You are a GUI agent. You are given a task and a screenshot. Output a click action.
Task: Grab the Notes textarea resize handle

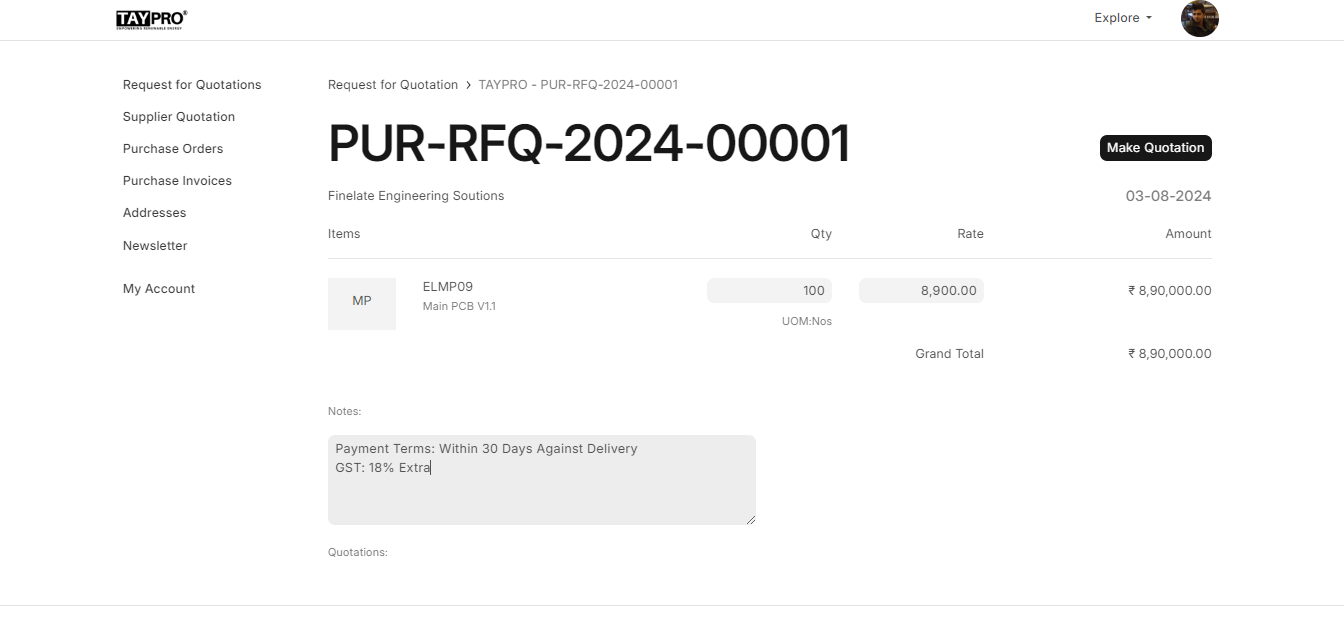coord(751,520)
